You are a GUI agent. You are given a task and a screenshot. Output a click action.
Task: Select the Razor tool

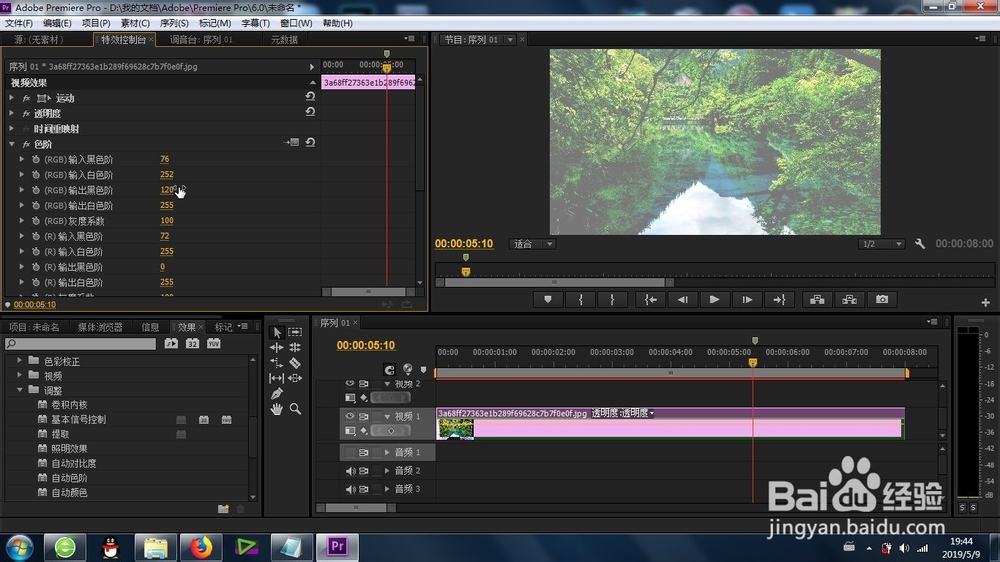295,363
